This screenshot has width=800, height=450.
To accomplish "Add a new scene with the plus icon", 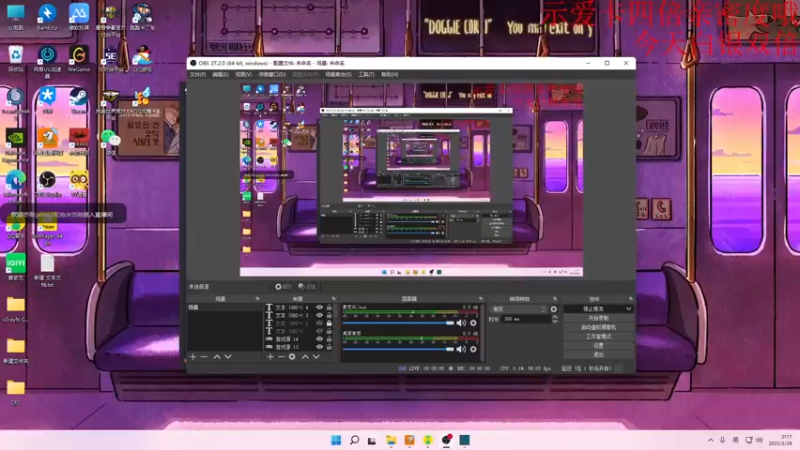I will point(193,357).
